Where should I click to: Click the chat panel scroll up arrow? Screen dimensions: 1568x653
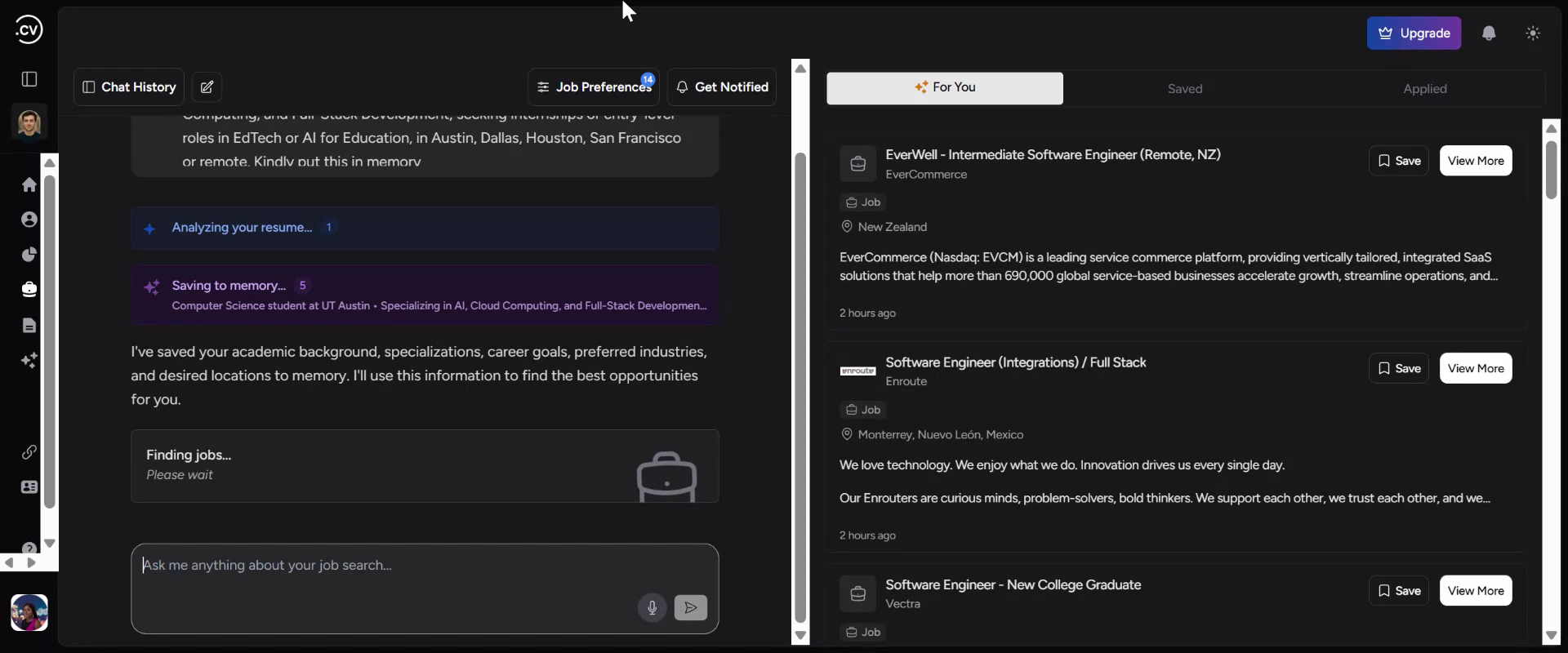click(x=800, y=68)
